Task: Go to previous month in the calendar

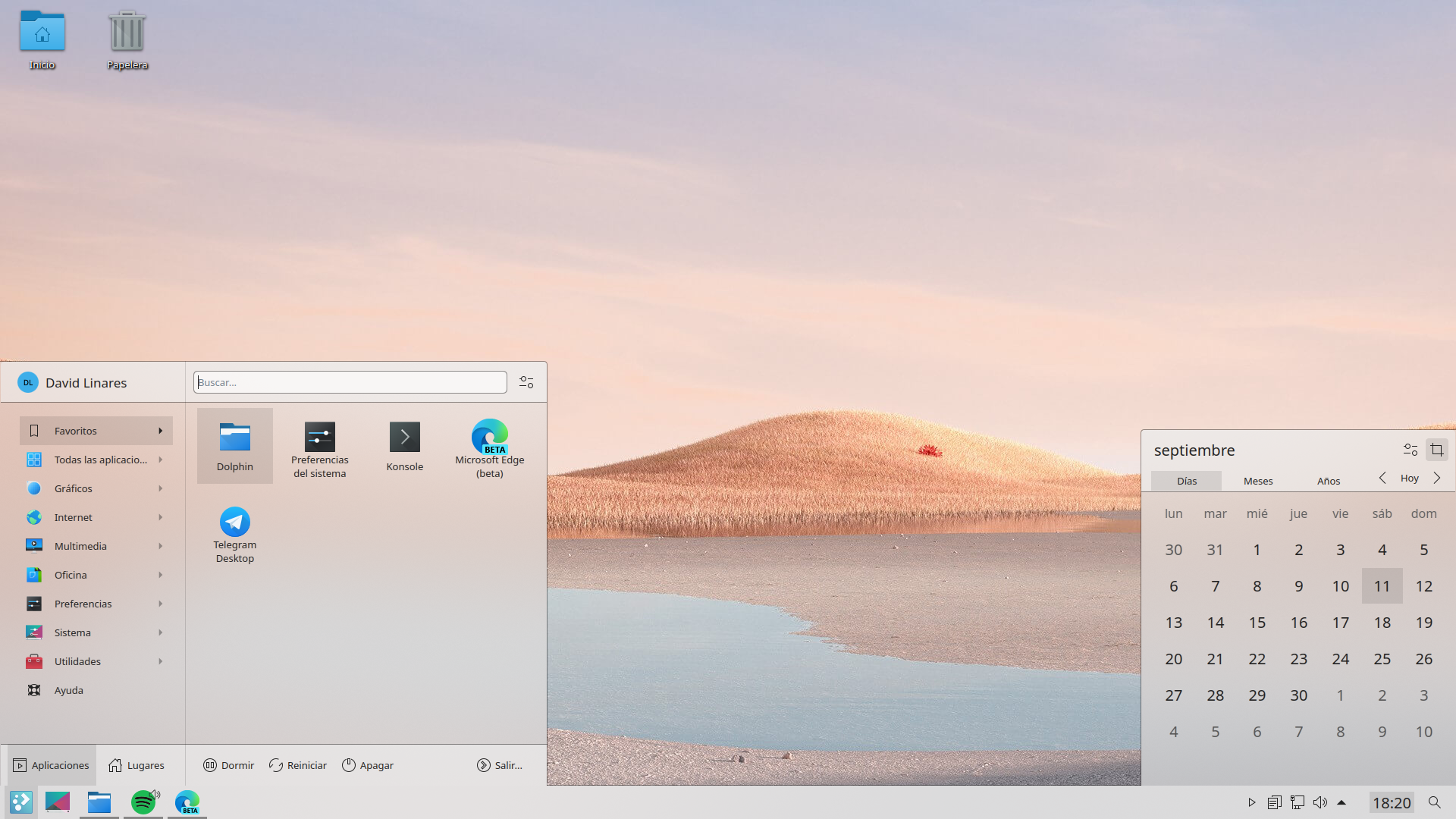Action: point(1382,478)
